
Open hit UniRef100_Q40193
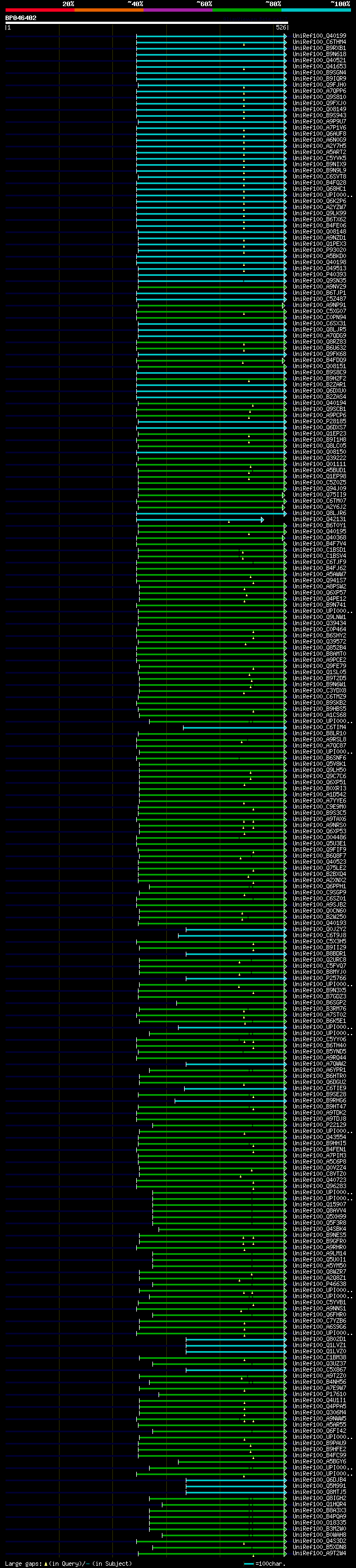tap(319, 923)
